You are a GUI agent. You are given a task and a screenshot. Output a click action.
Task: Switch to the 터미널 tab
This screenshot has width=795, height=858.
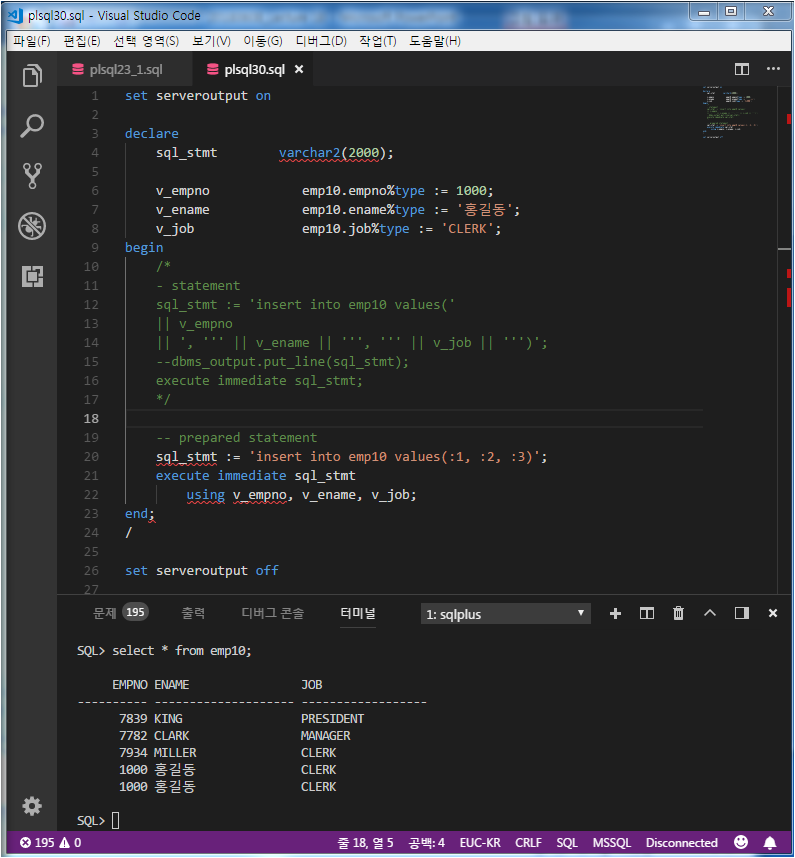pyautogui.click(x=358, y=613)
